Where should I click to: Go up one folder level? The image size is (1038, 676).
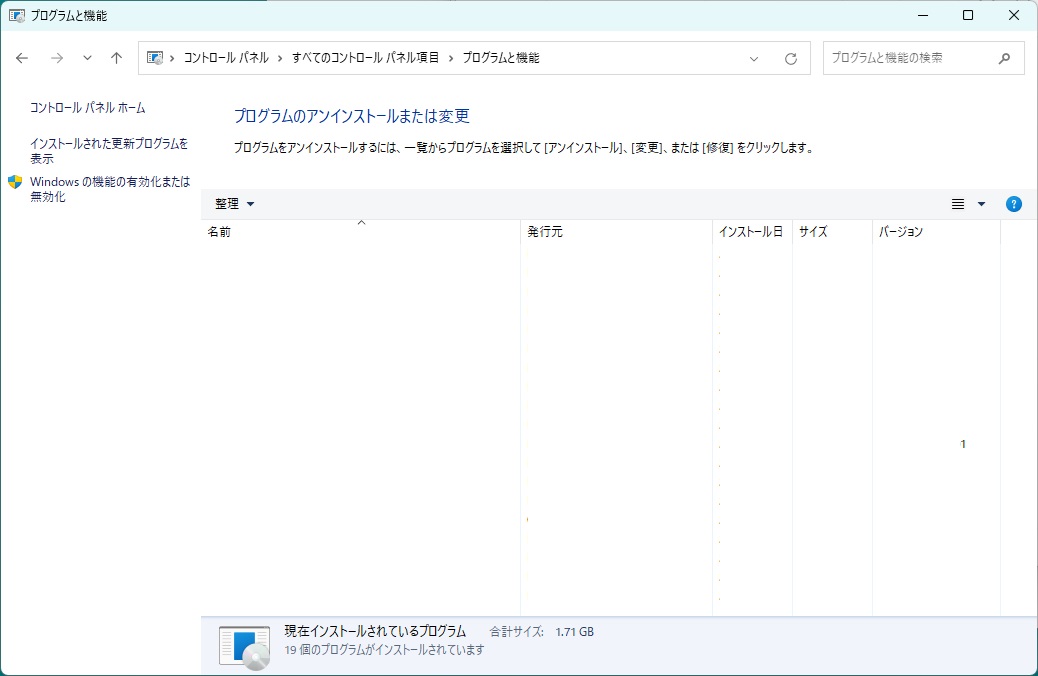pyautogui.click(x=117, y=58)
